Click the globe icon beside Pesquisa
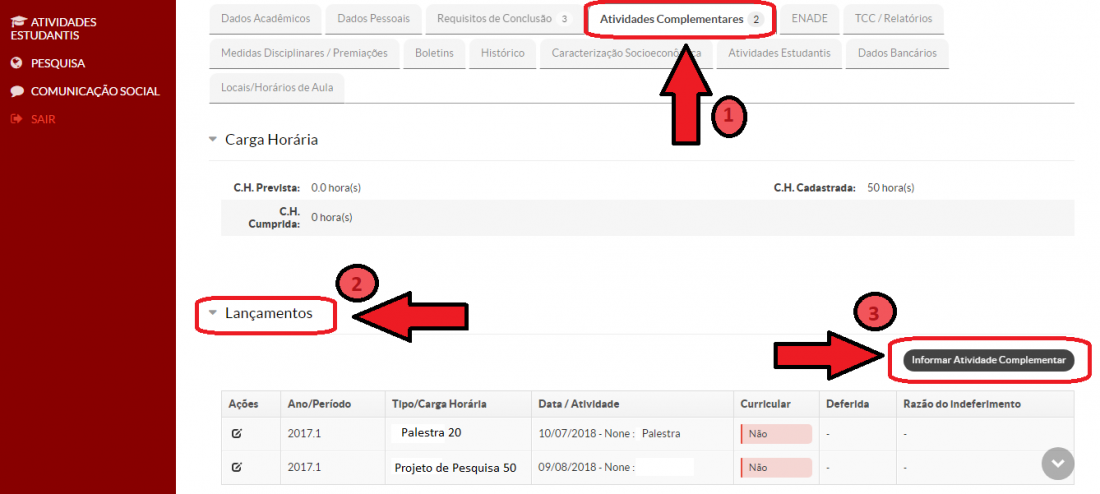This screenshot has height=494, width=1100. tap(18, 63)
